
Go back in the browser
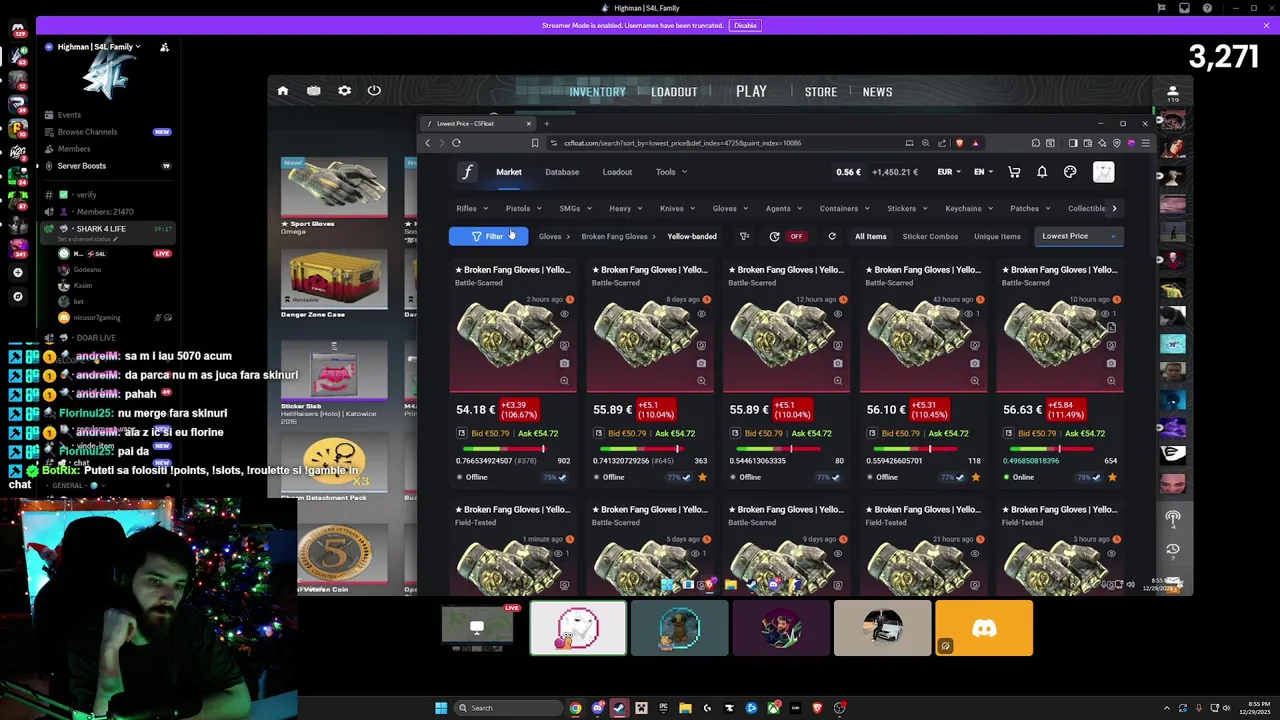point(427,143)
